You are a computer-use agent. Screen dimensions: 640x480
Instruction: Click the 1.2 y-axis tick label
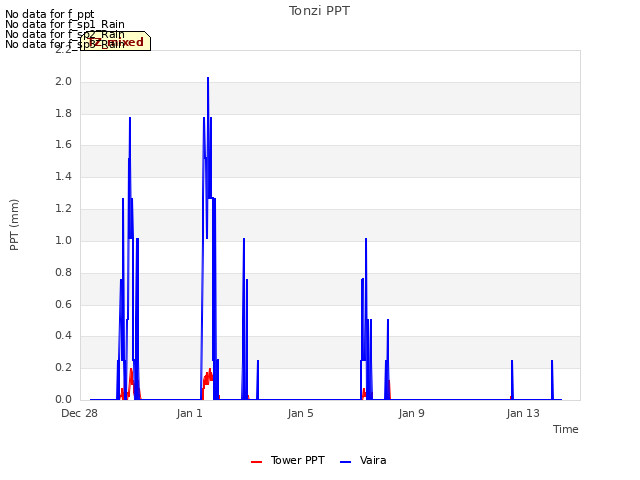tap(63, 209)
